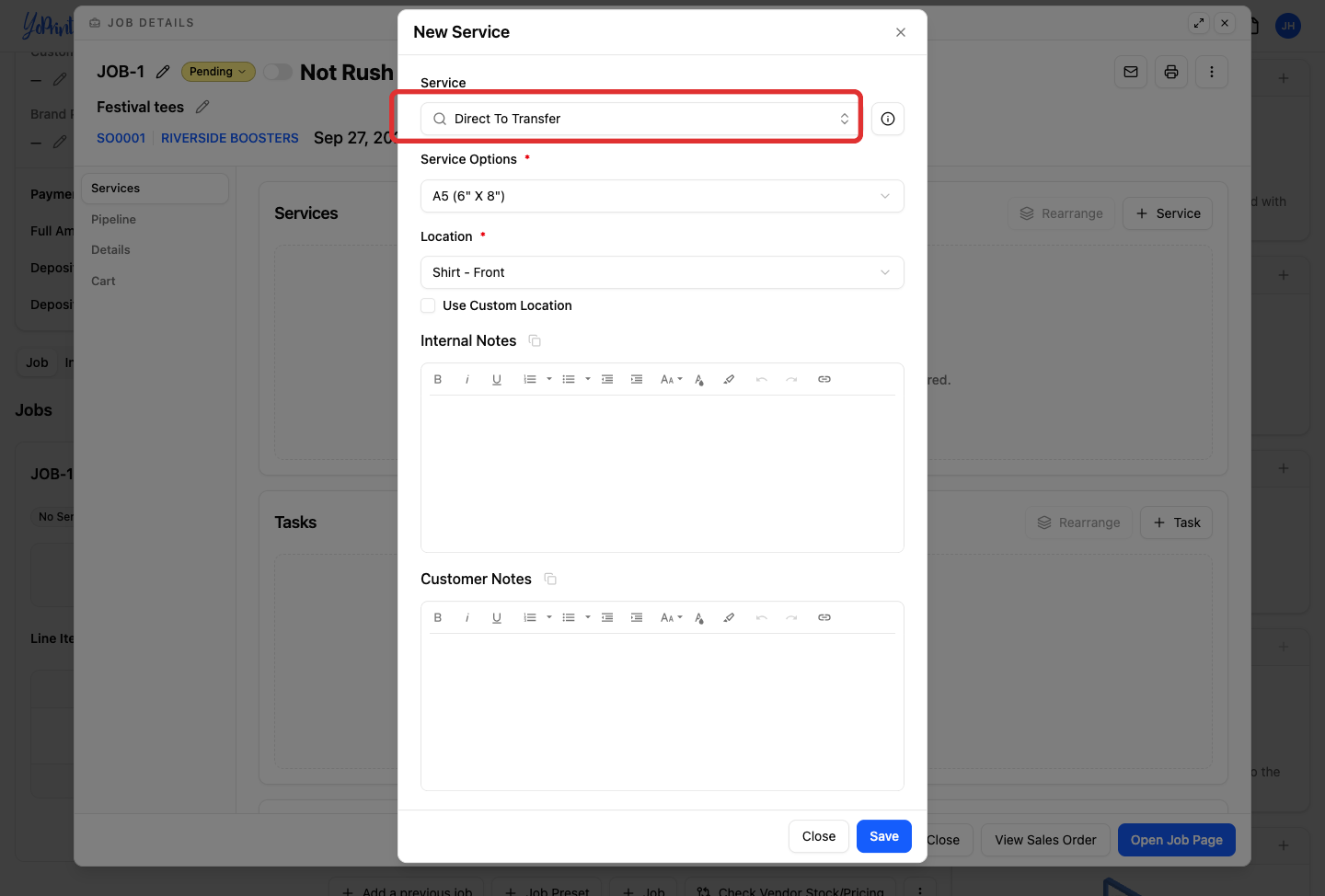Expand the Location dropdown showing Shirt - Front
Screen dimensions: 1325x896
662,272
